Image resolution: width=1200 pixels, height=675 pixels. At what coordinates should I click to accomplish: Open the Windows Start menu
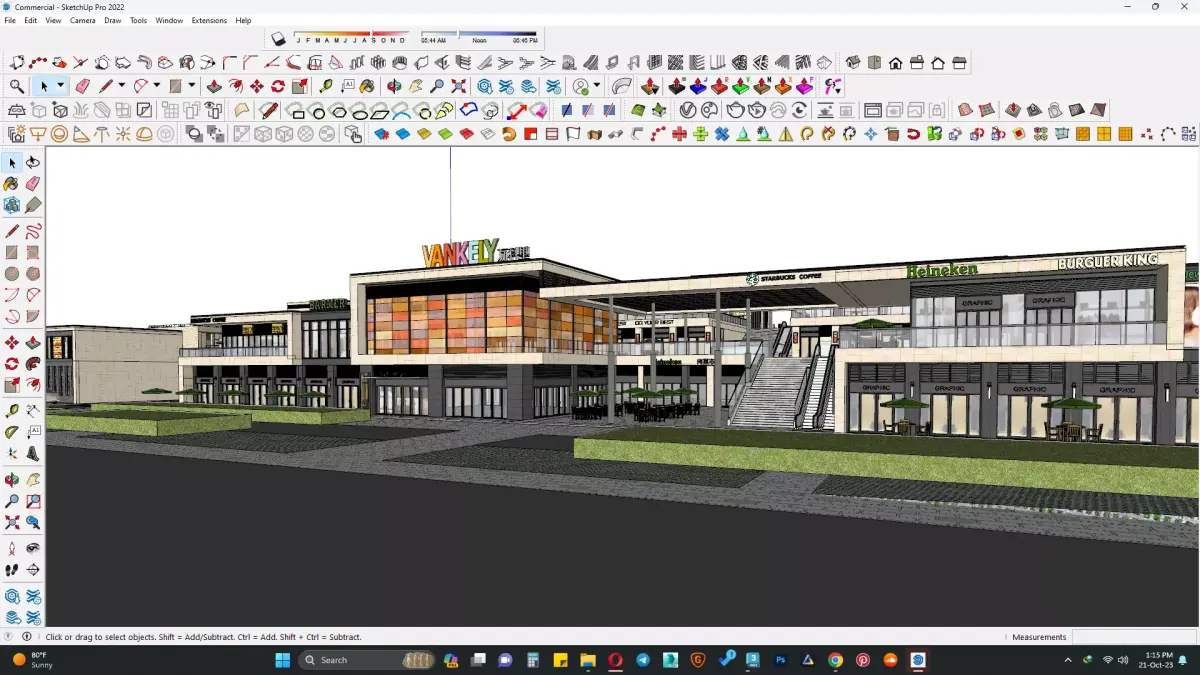[282, 660]
